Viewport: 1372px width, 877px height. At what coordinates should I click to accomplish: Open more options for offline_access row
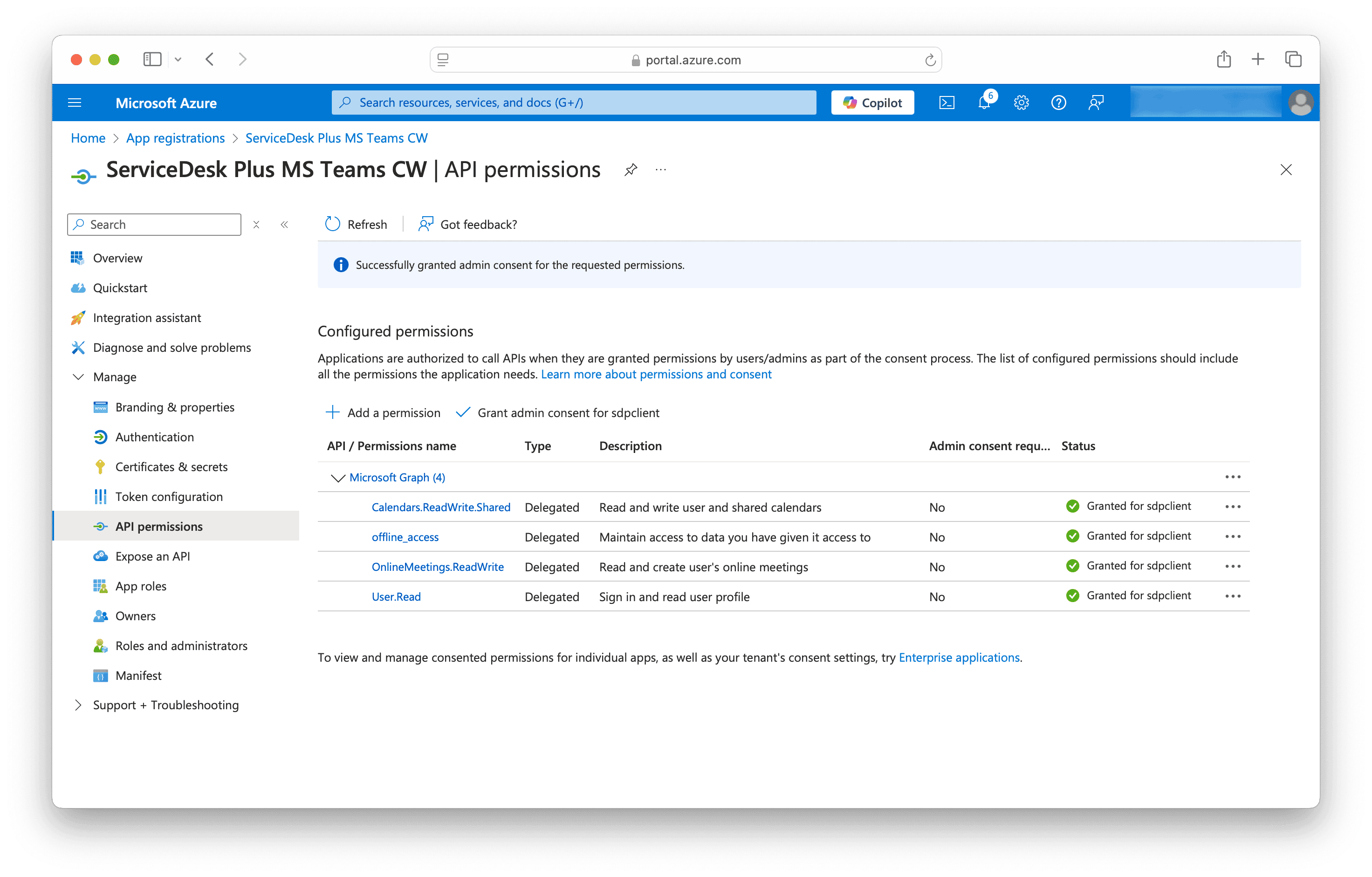pos(1232,536)
